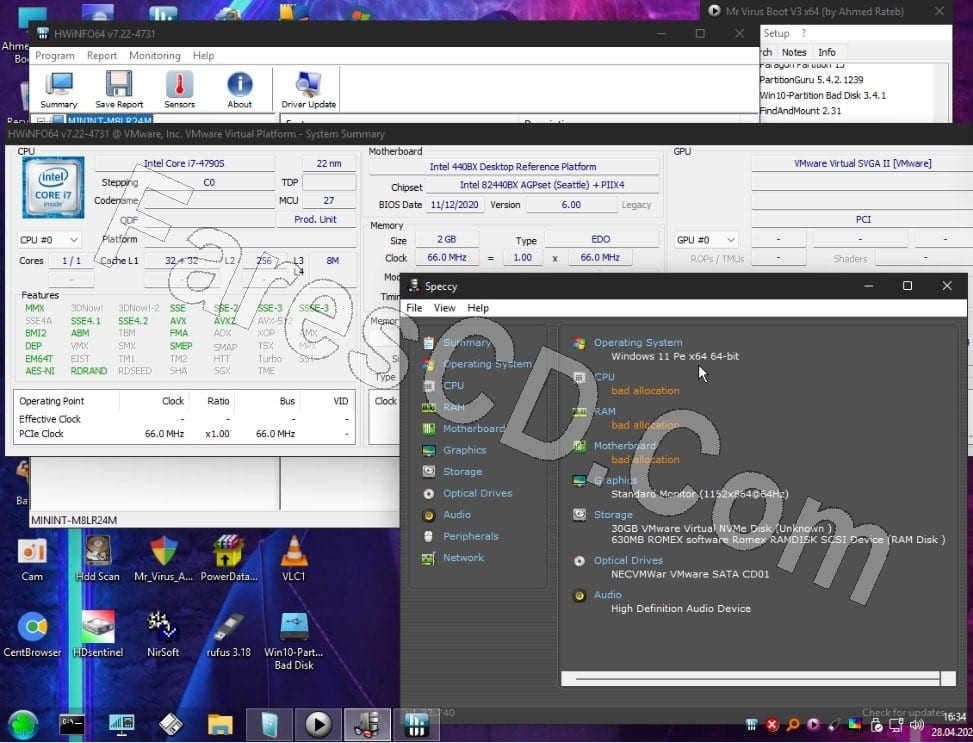Click the taskbar clock 16:34
This screenshot has width=973, height=743.
956,717
